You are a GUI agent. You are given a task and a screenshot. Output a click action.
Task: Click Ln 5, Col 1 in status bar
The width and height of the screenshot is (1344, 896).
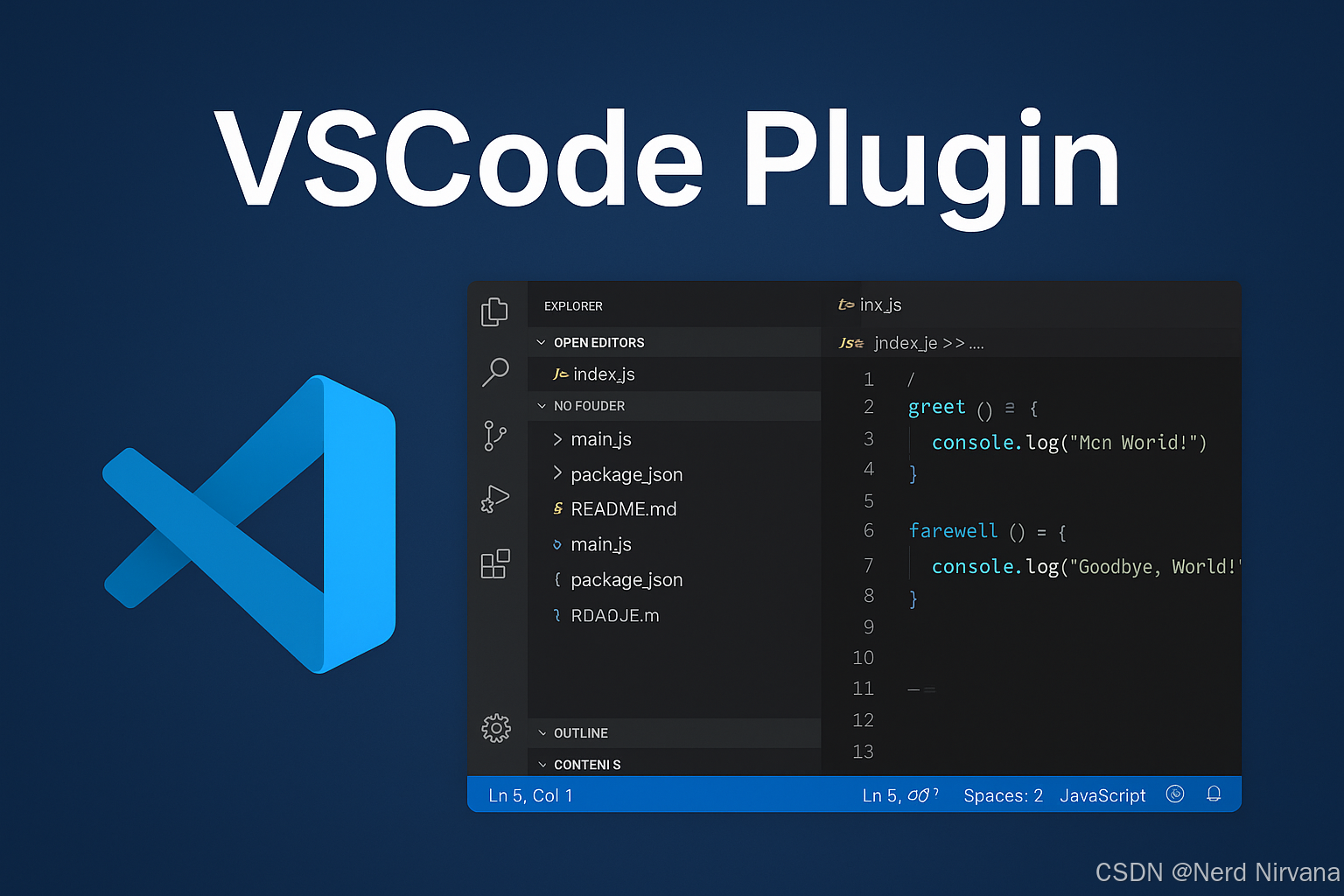tap(530, 795)
